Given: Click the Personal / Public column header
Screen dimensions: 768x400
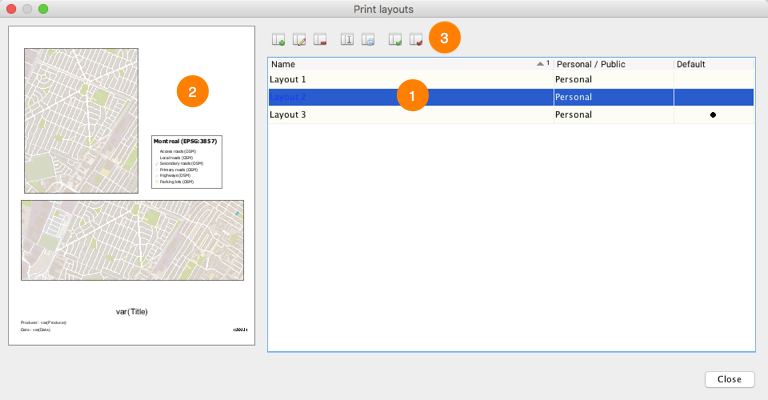Looking at the screenshot, I should (x=612, y=64).
